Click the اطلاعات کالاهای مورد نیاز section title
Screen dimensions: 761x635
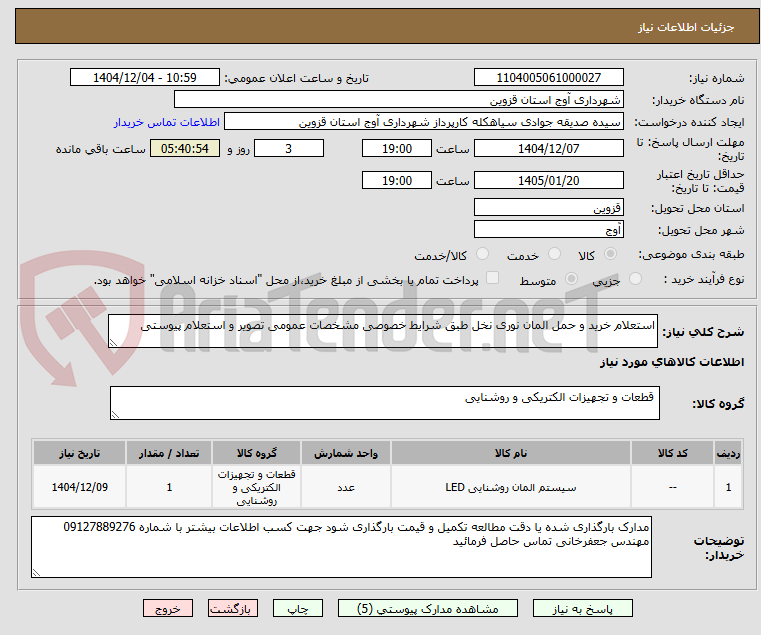point(672,362)
